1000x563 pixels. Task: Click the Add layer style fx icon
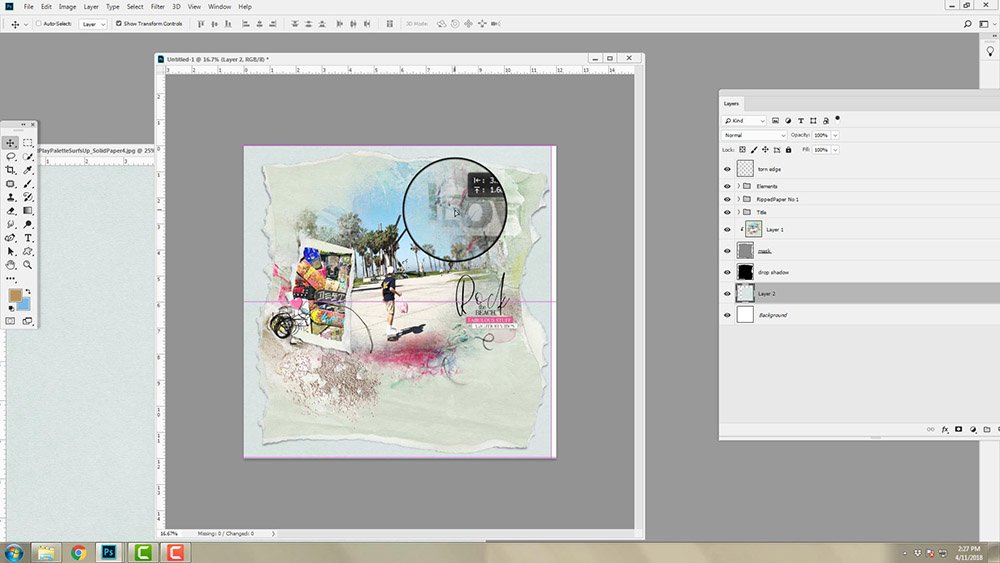945,430
